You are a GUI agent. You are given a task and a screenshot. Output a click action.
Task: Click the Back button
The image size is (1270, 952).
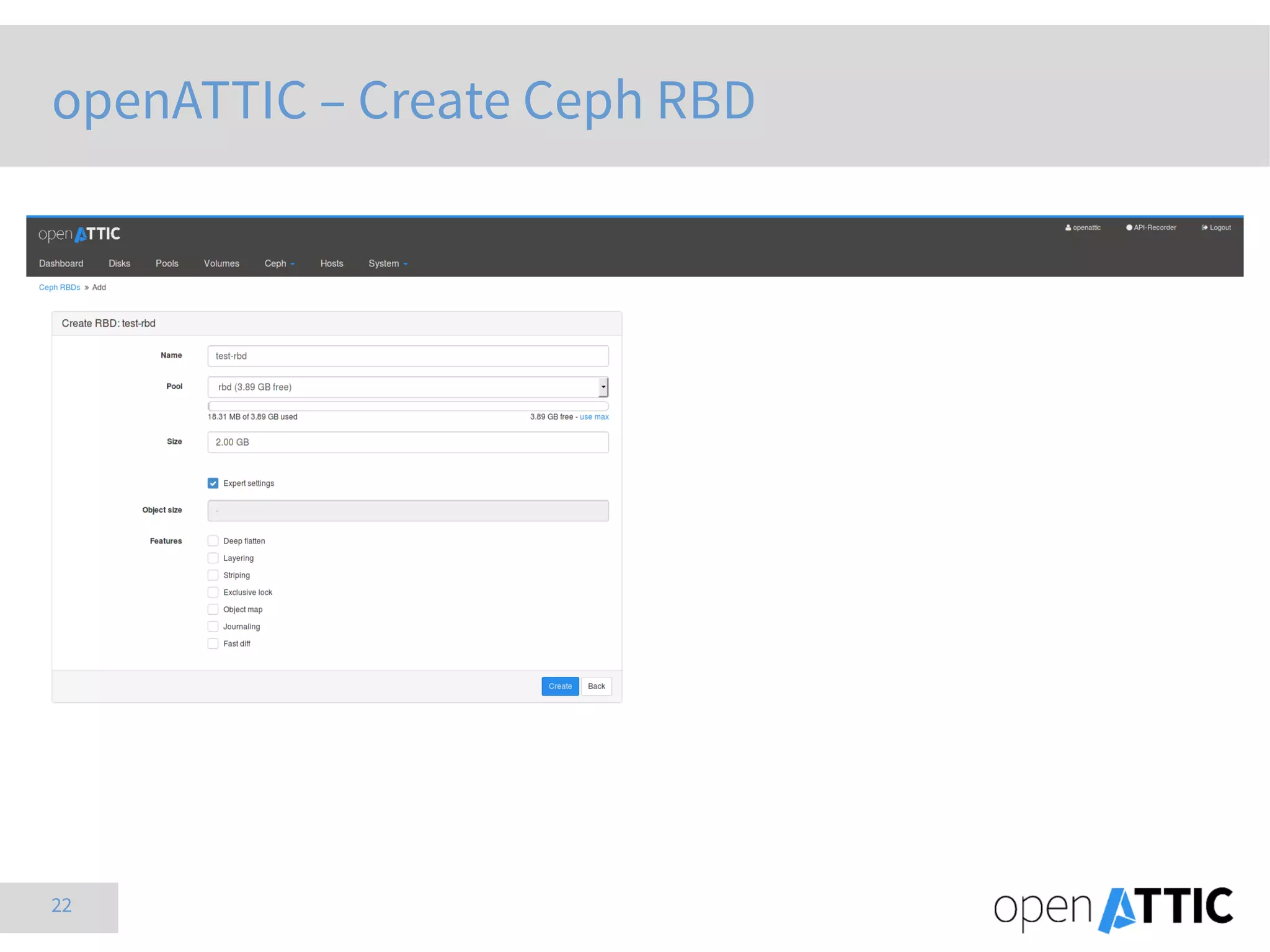point(597,686)
